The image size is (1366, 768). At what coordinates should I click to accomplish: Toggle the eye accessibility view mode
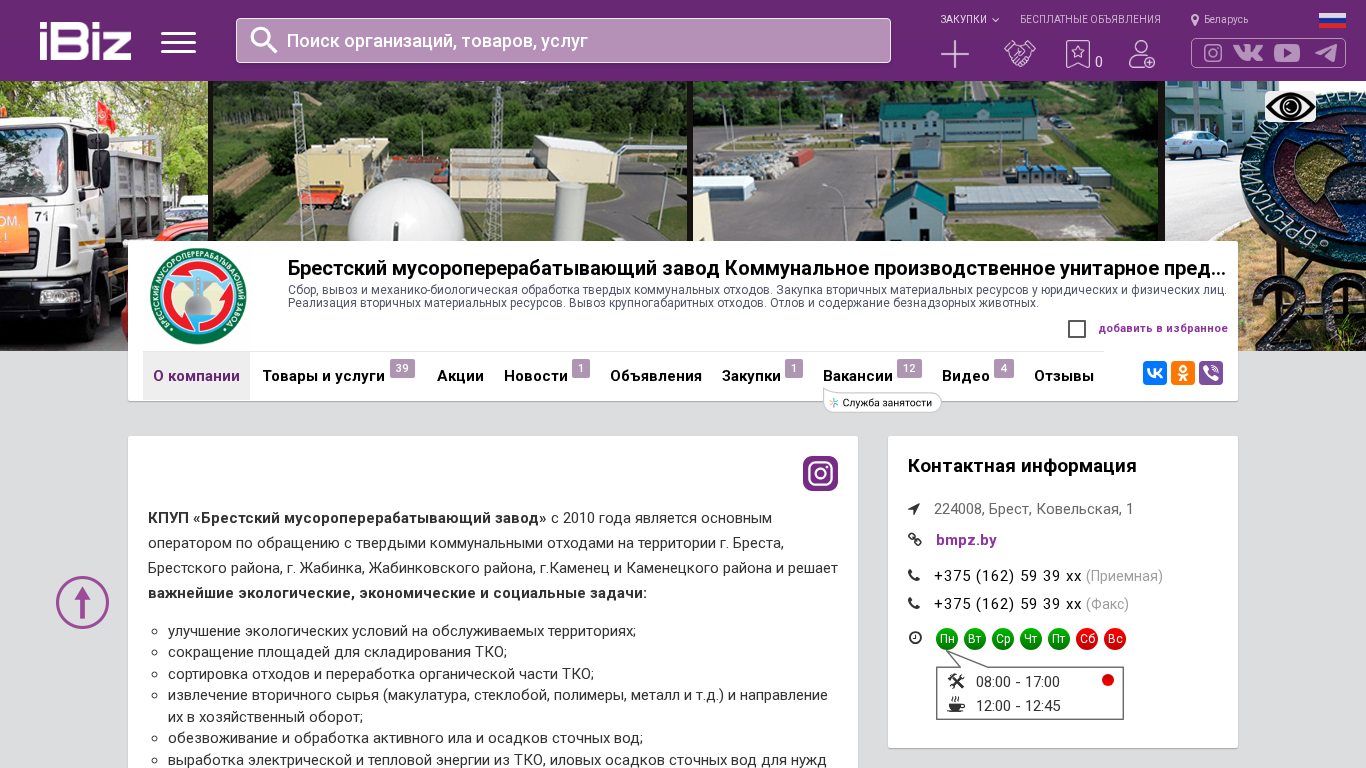(1290, 107)
